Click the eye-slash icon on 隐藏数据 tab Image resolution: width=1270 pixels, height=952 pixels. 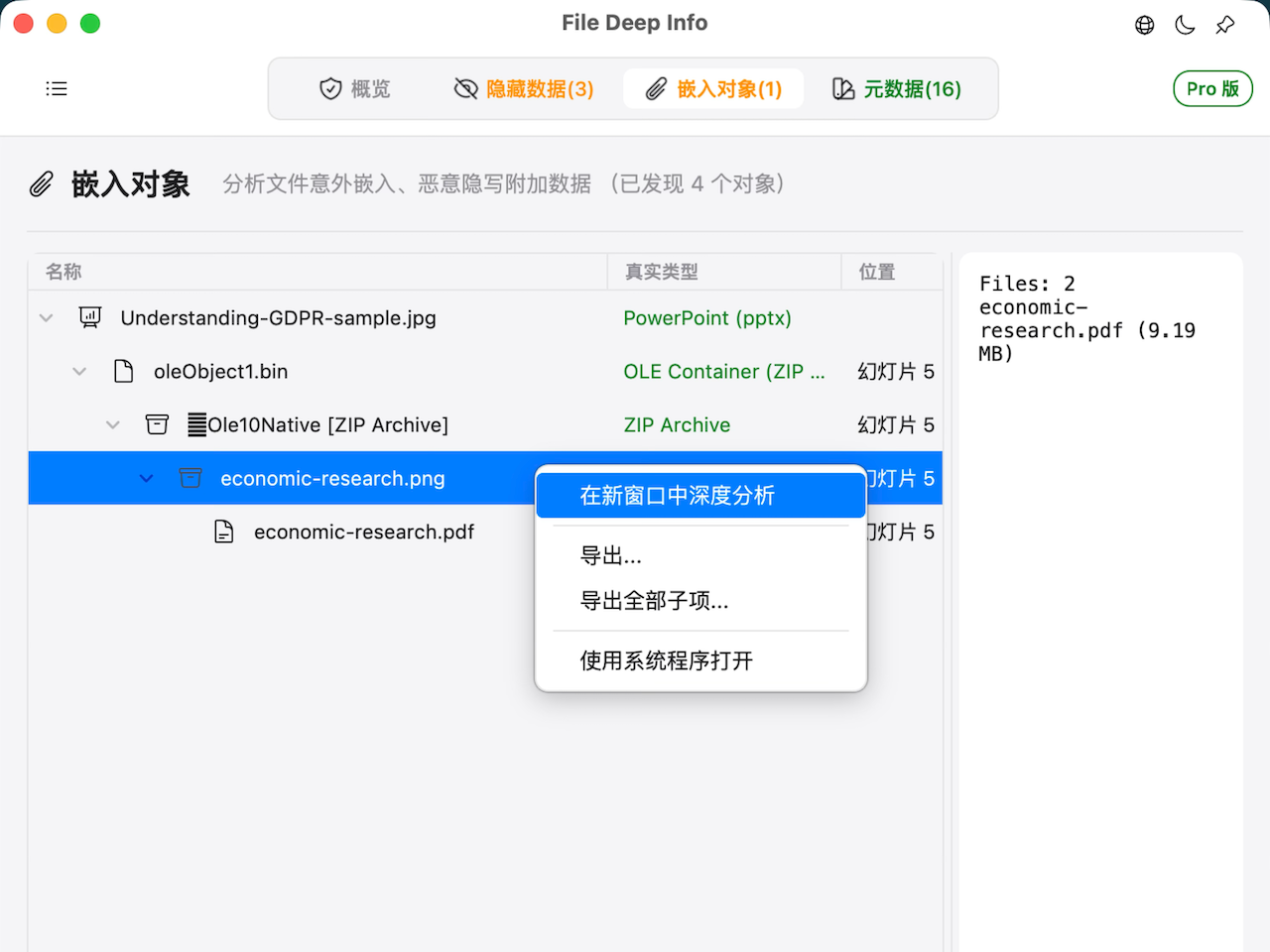[465, 88]
